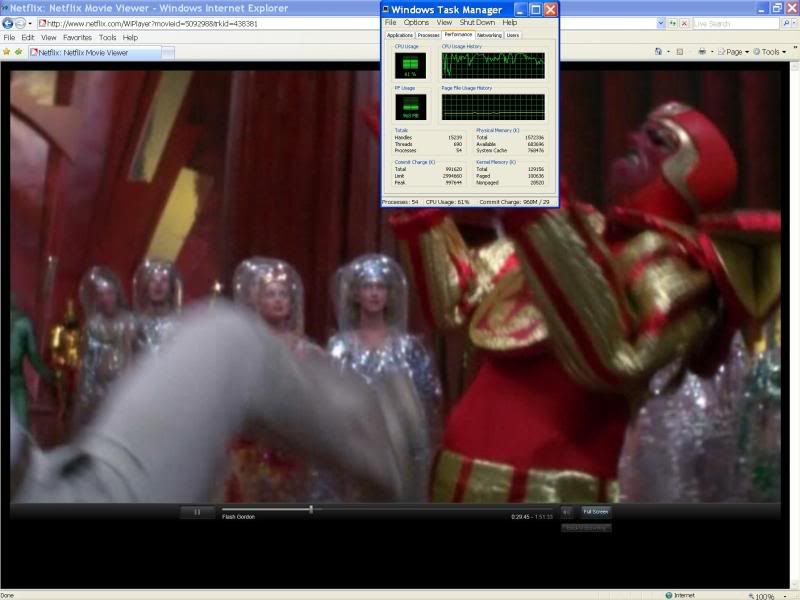This screenshot has height=600, width=800.
Task: Open Internet Explorer's Help menu
Action: click(x=130, y=37)
